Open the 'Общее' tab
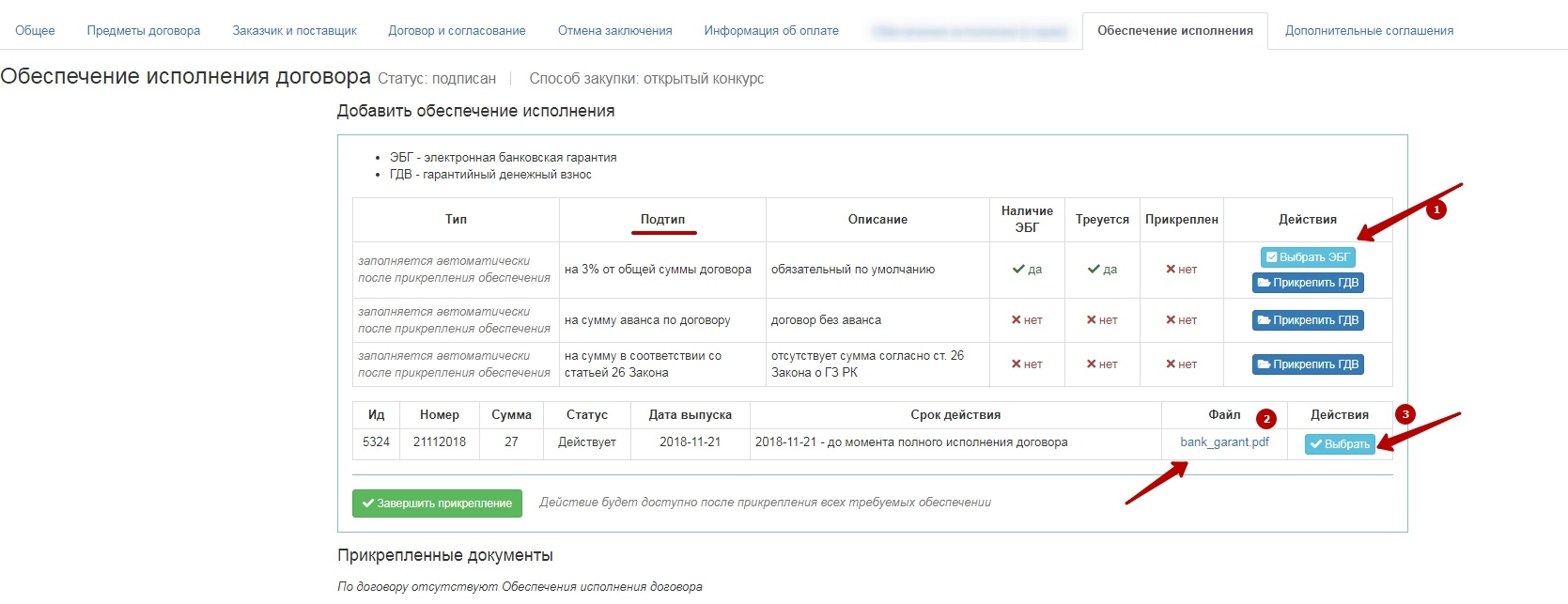 point(35,31)
